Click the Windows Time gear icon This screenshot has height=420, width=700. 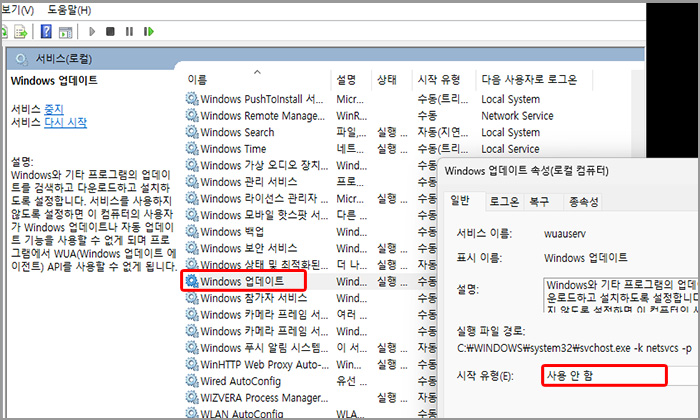(x=192, y=148)
